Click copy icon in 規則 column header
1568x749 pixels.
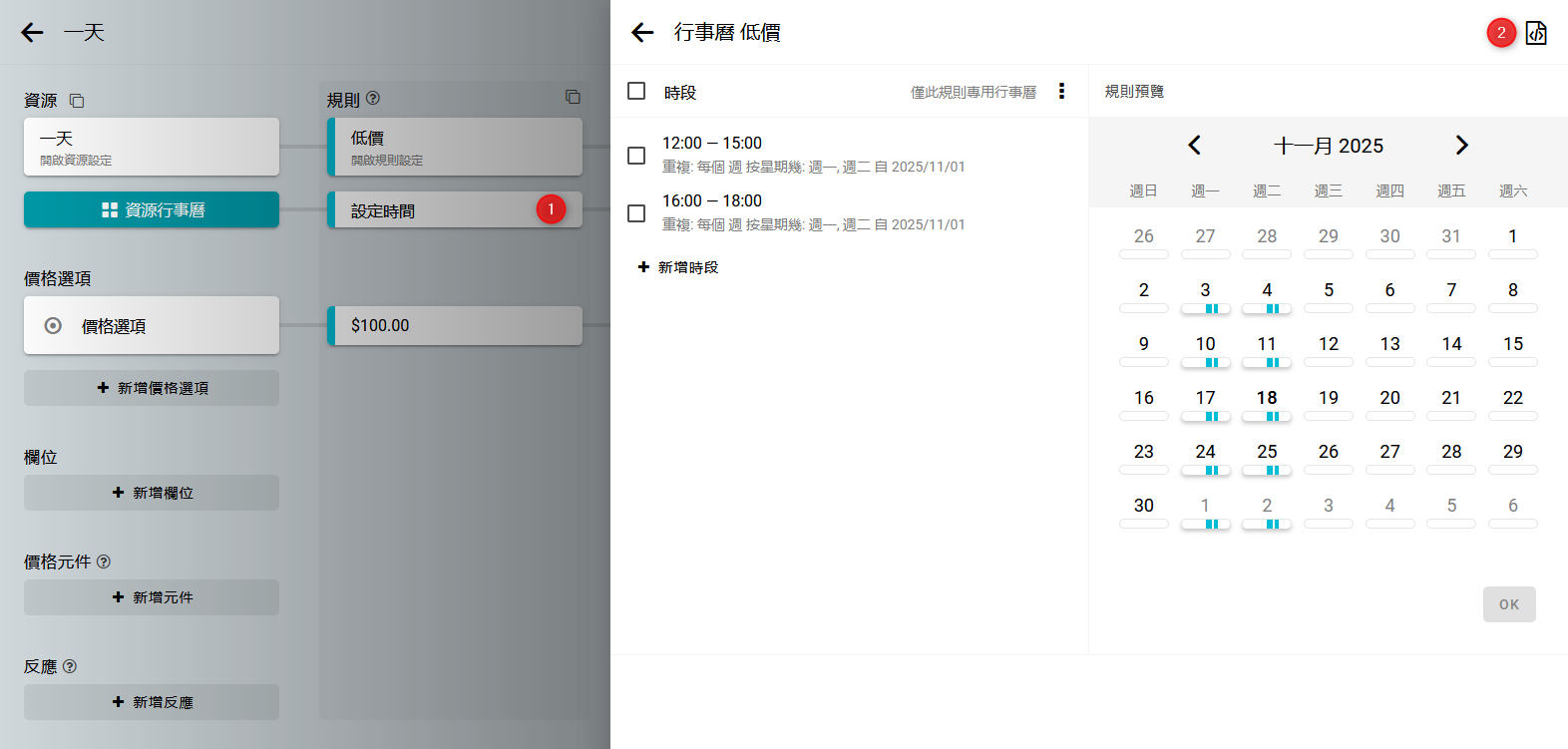click(573, 97)
